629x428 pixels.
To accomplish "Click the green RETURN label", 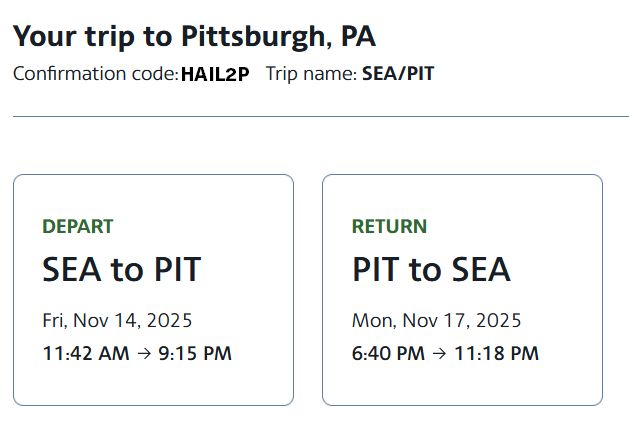I will coord(389,227).
